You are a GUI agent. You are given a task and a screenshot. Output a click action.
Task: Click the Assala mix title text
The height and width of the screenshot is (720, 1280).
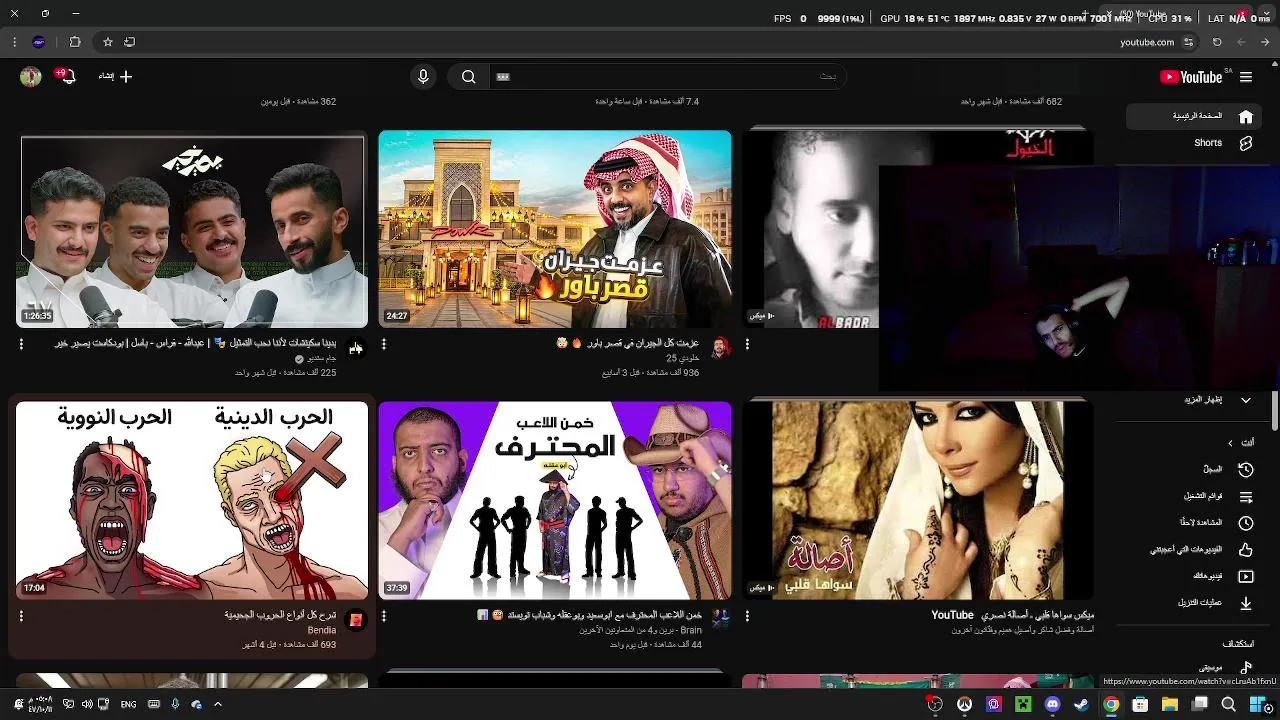(x=1013, y=616)
